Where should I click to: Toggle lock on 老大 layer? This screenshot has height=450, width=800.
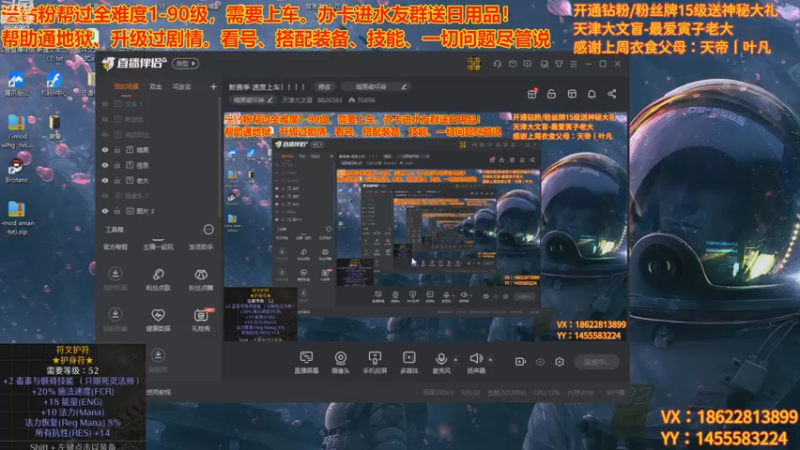tap(117, 181)
